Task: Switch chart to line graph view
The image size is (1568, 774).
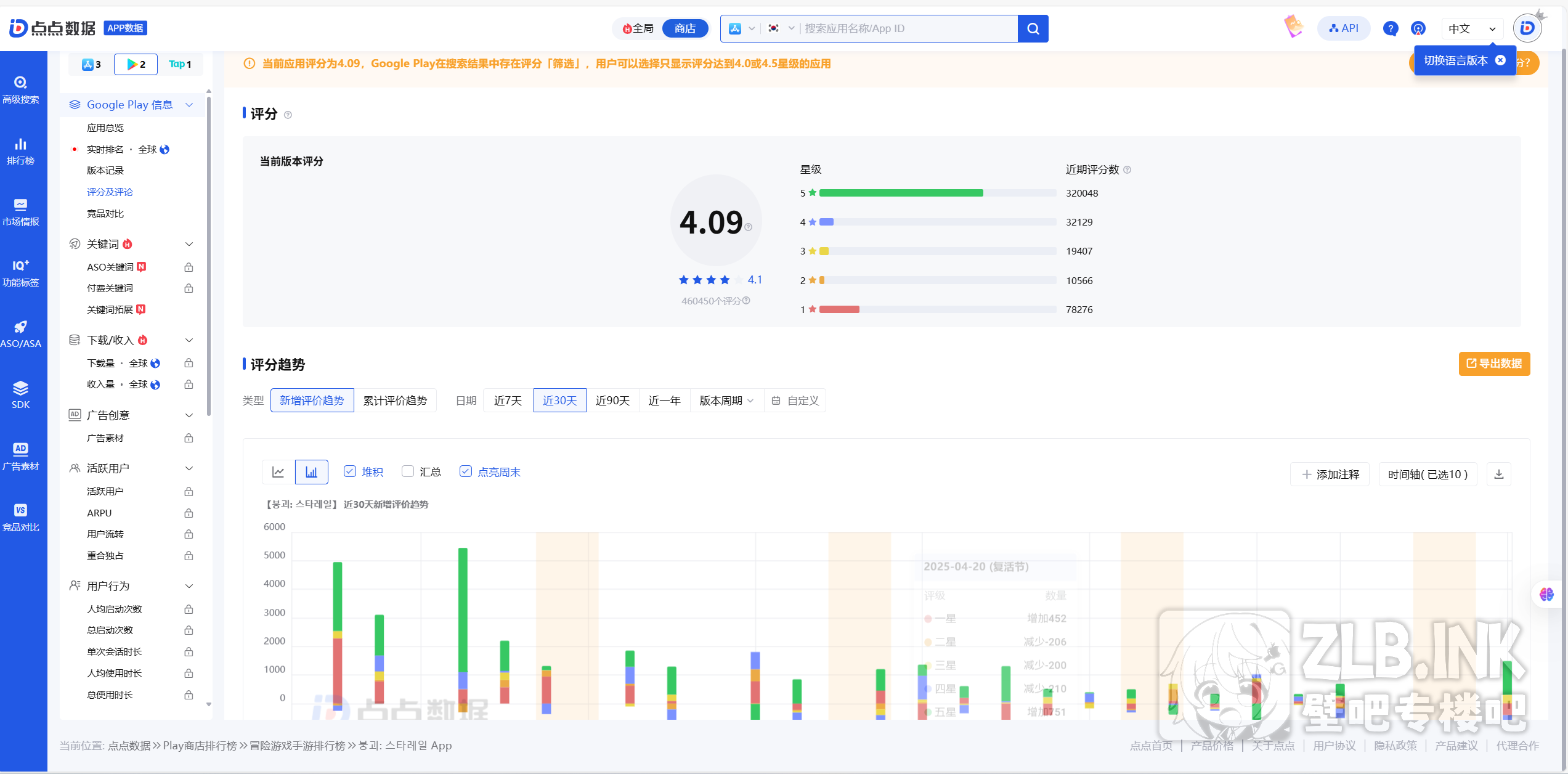Action: point(278,472)
